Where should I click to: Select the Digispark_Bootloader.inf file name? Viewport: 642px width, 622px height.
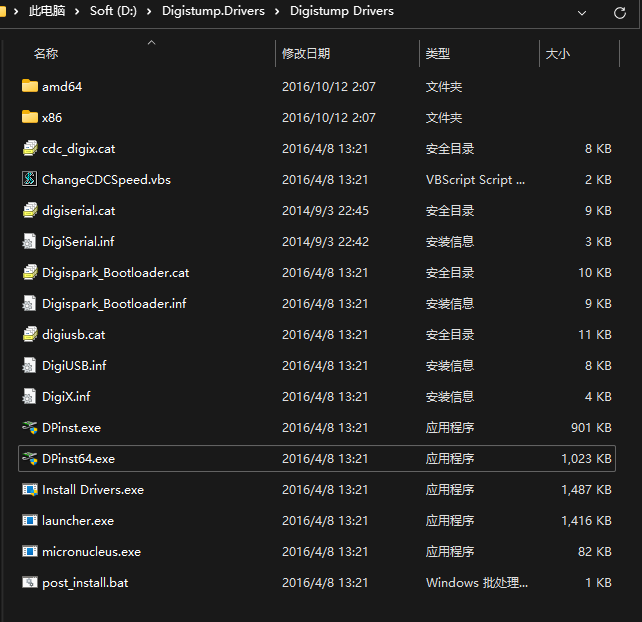click(114, 304)
